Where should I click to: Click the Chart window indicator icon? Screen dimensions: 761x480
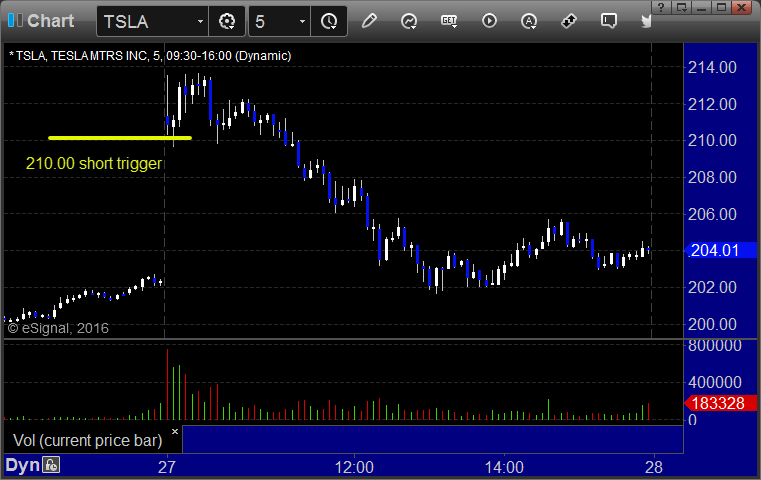click(15, 20)
